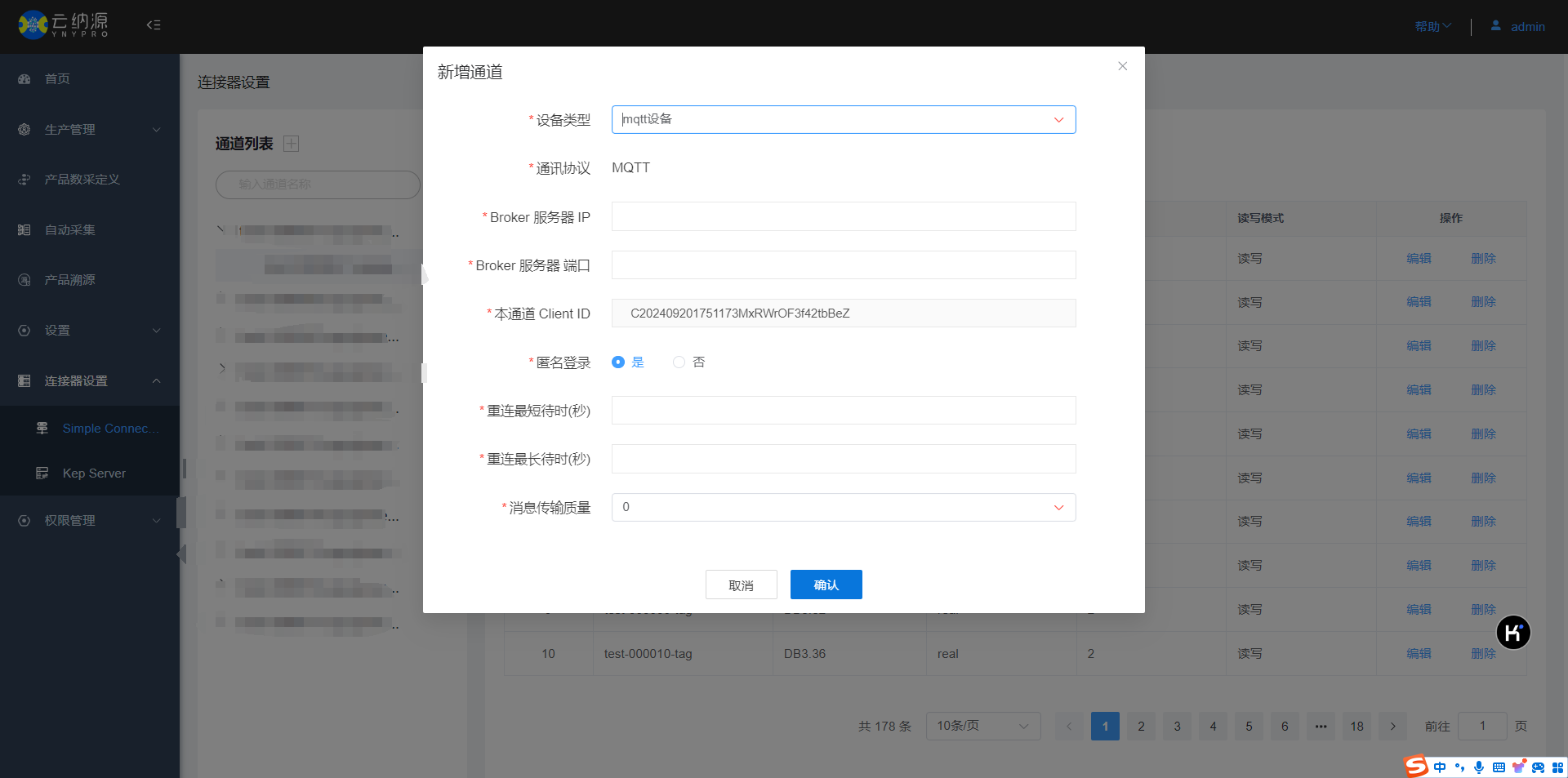Click 编辑 in the test-000010-tag row
Image resolution: width=1568 pixels, height=778 pixels.
click(x=1419, y=654)
